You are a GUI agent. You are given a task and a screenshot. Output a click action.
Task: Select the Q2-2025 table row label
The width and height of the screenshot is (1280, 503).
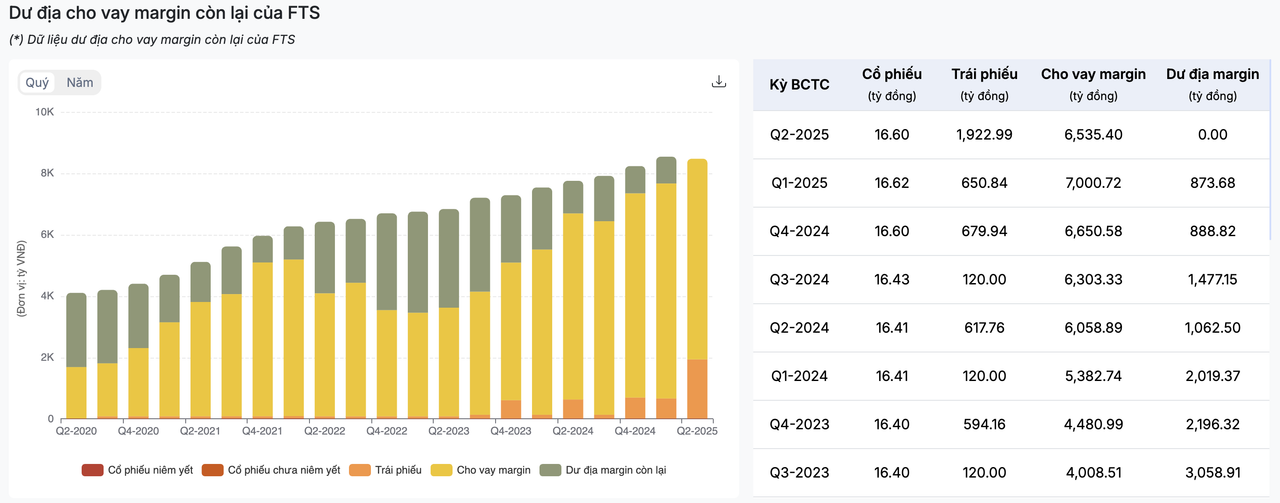799,134
